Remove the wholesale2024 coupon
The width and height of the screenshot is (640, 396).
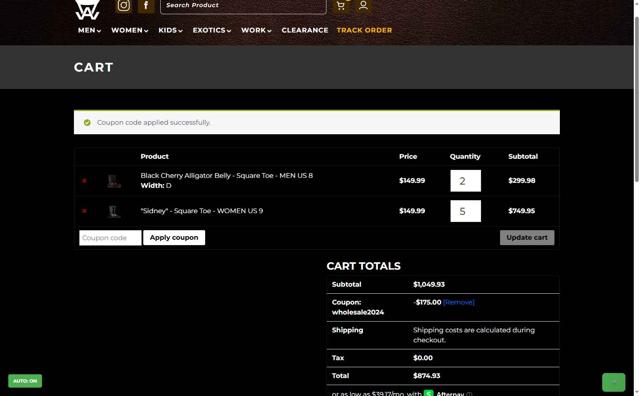coord(459,302)
